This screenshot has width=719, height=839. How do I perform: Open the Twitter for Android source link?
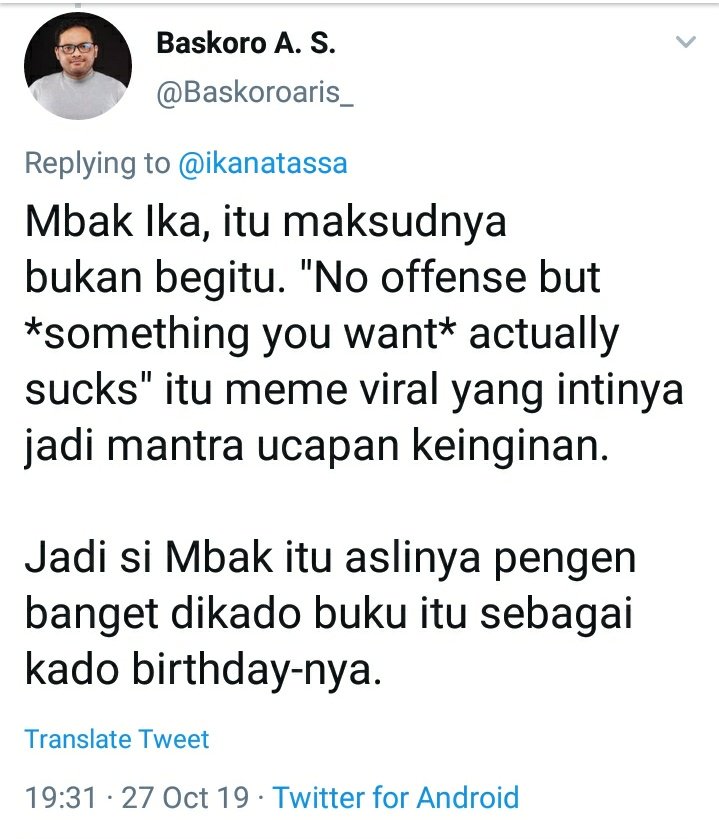click(396, 797)
